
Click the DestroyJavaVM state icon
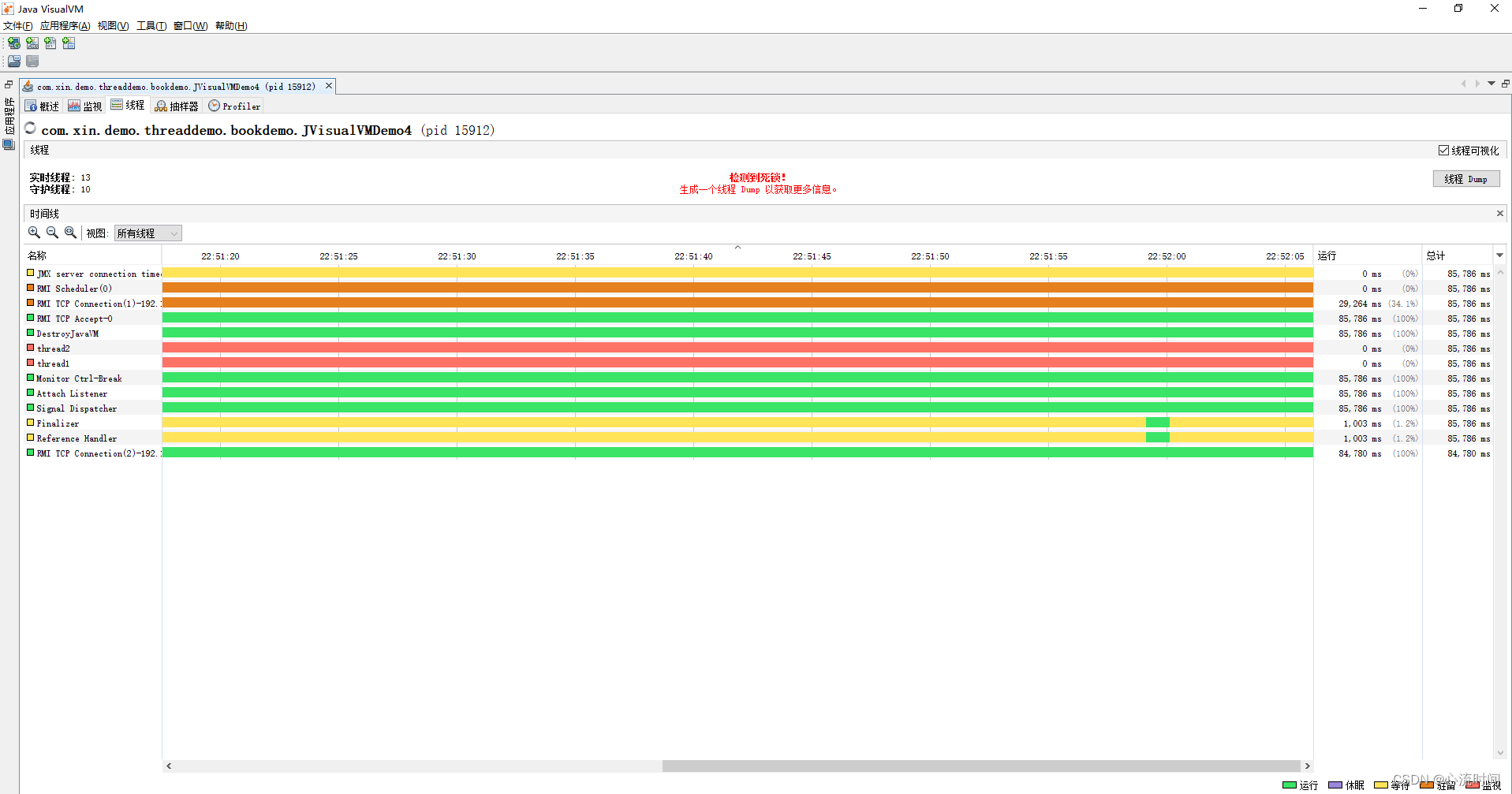pos(31,333)
